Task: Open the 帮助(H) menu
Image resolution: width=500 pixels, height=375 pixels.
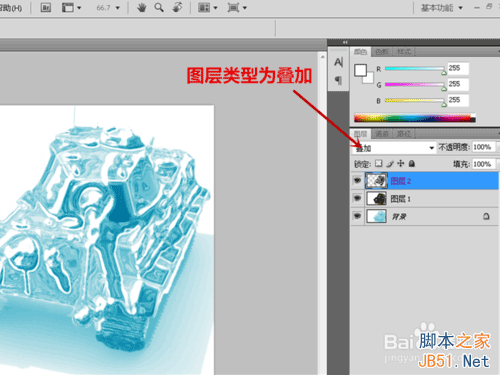Action: tap(11, 8)
